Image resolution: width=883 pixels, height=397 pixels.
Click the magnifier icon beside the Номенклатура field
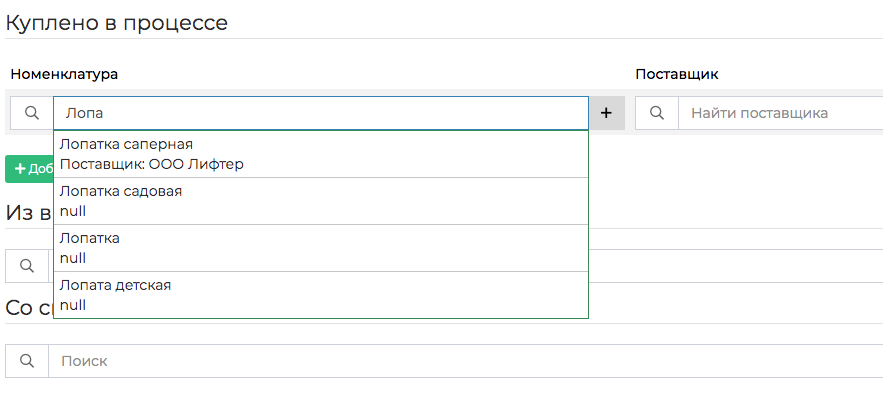pyautogui.click(x=32, y=113)
